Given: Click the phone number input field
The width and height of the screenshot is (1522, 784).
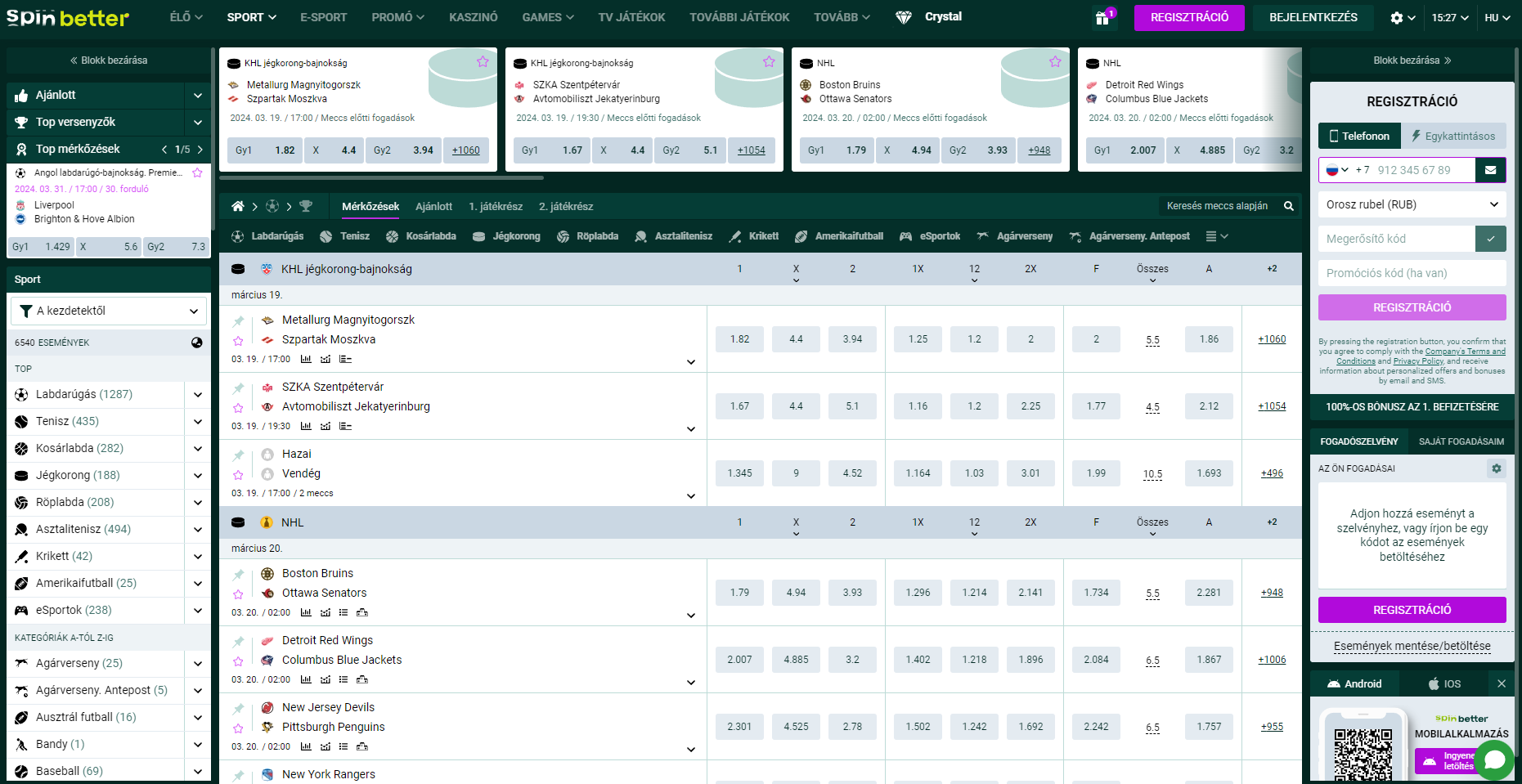Looking at the screenshot, I should tap(1423, 170).
